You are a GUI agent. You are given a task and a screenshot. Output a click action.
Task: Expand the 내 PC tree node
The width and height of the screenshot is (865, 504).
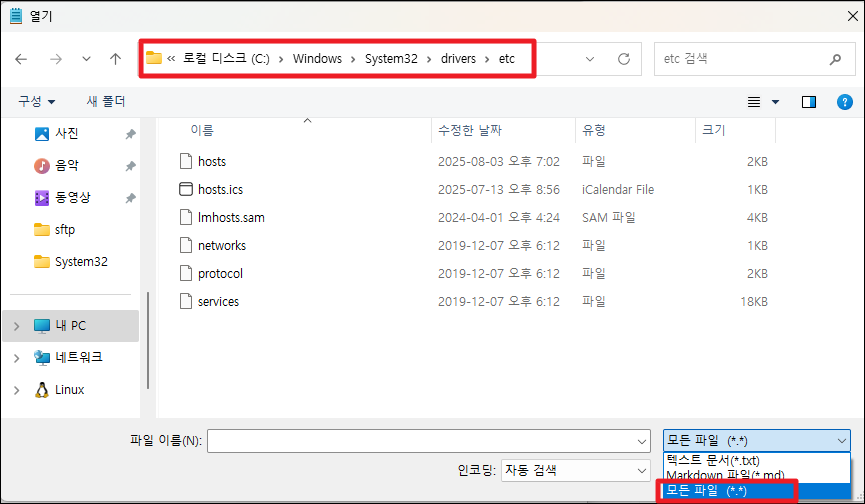[x=17, y=326]
